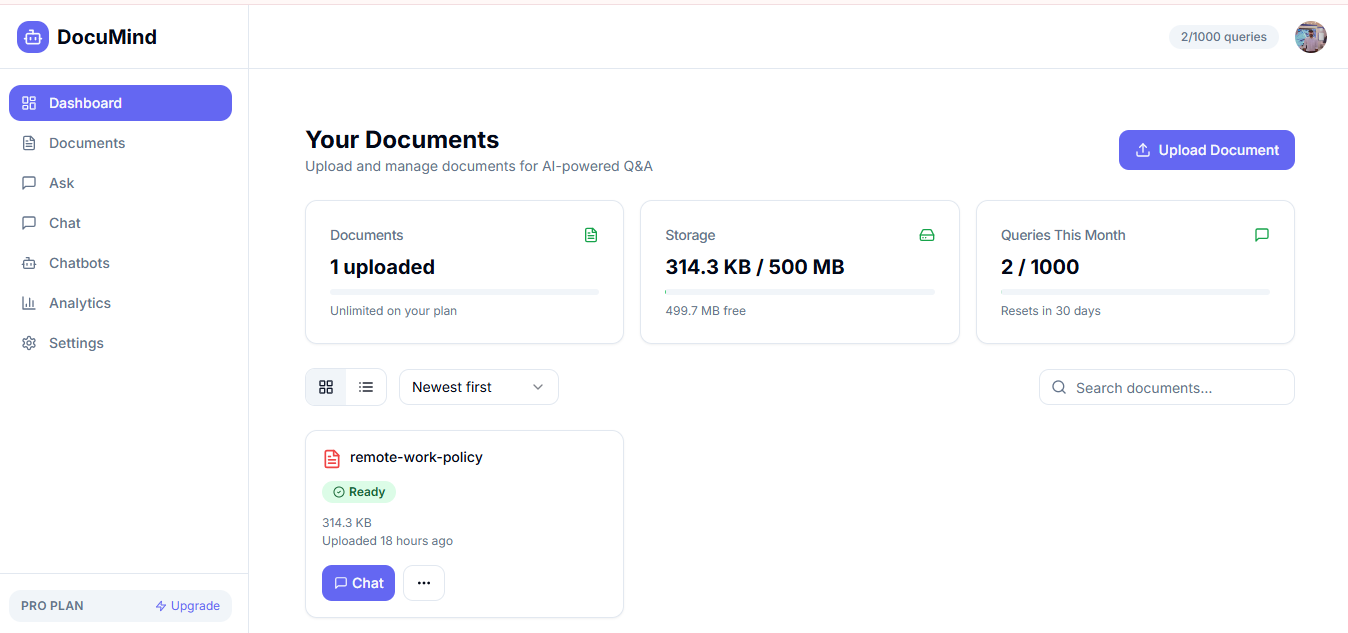Image resolution: width=1348 pixels, height=633 pixels.
Task: Open the profile avatar menu
Action: 1311,37
